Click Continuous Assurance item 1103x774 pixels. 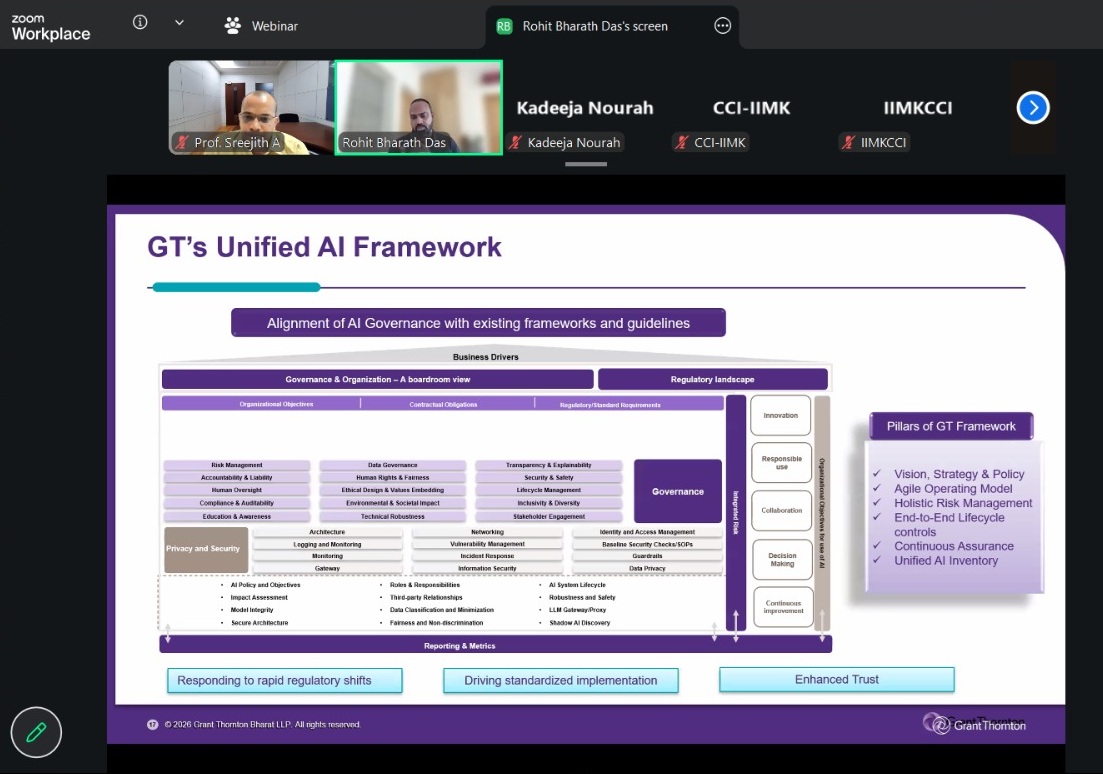tap(954, 546)
